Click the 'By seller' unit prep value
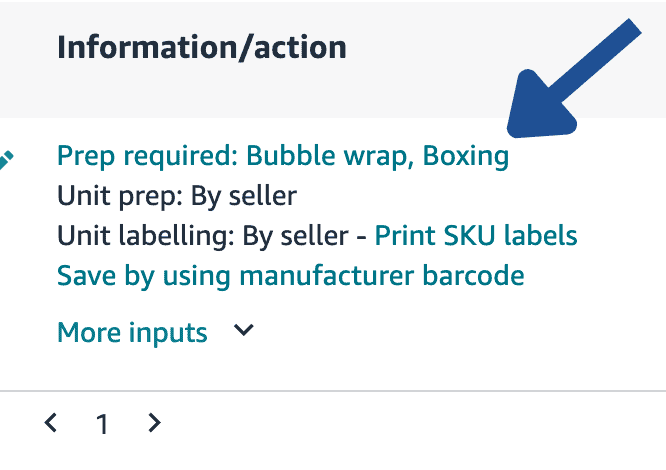The image size is (666, 470). click(244, 196)
